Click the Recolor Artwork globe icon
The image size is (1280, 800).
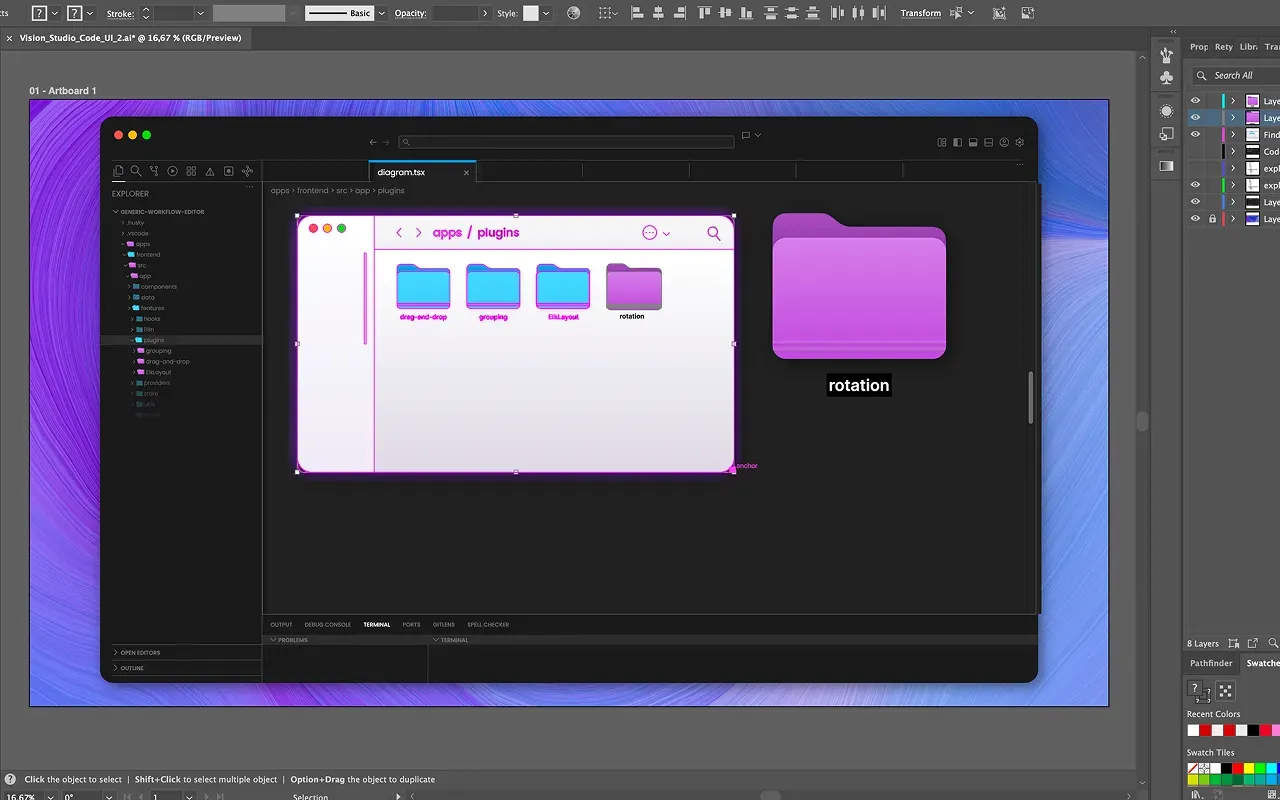tap(573, 13)
